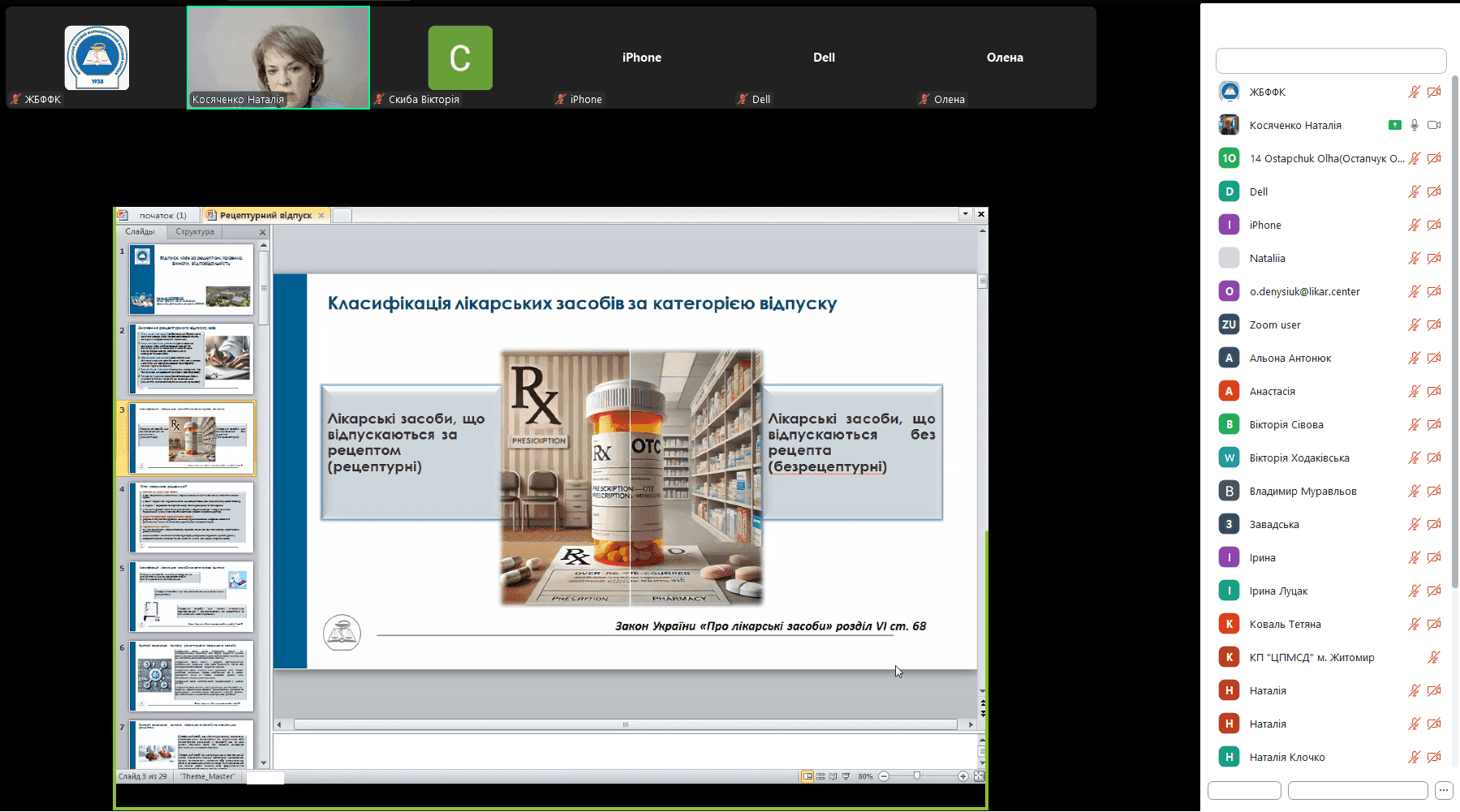The width and height of the screenshot is (1460, 812).
Task: Click the muted mic icon for Вікторія Ходаківська
Action: pos(1414,458)
